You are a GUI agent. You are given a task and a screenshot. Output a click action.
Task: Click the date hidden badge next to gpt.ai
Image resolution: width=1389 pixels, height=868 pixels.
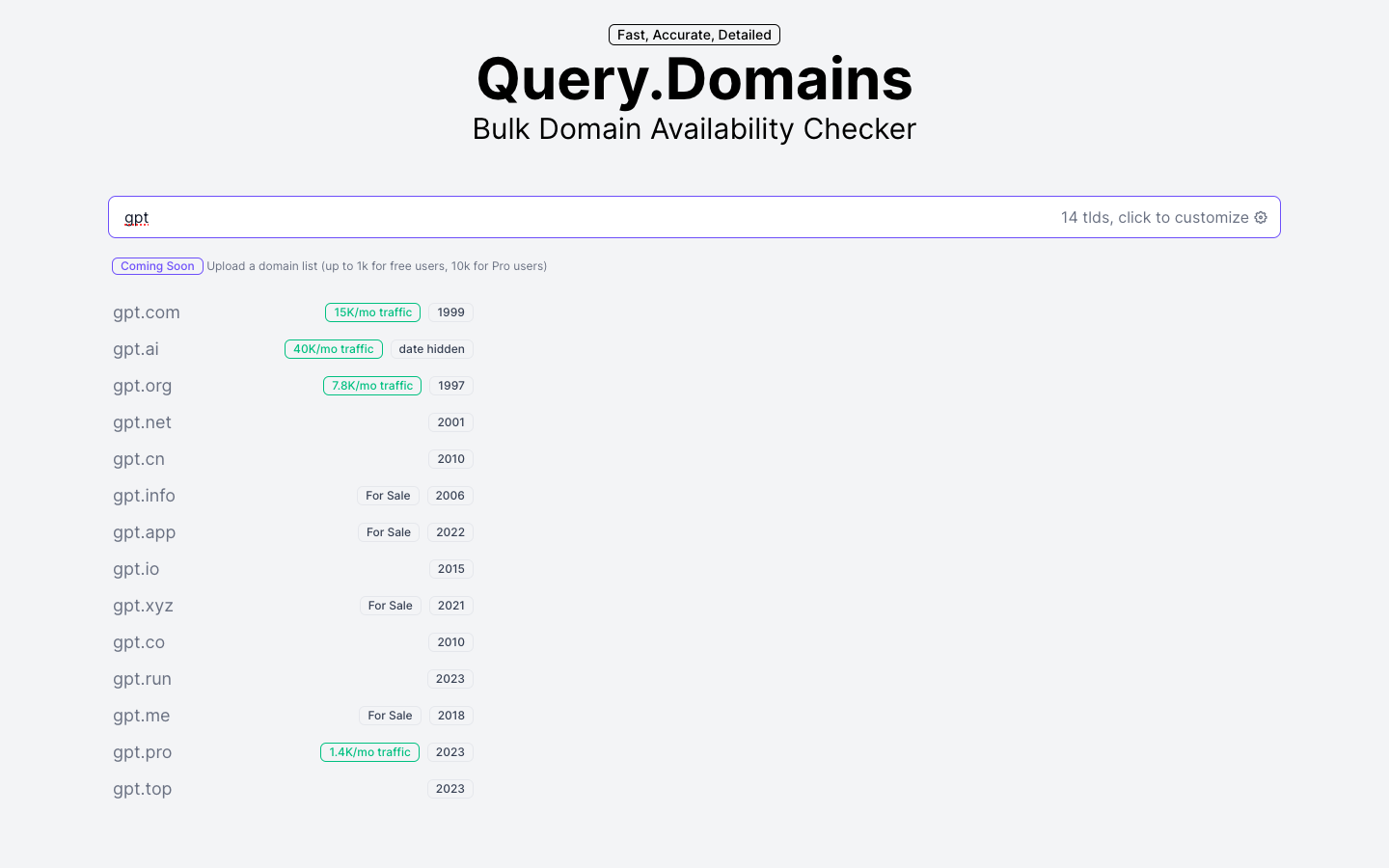point(432,348)
